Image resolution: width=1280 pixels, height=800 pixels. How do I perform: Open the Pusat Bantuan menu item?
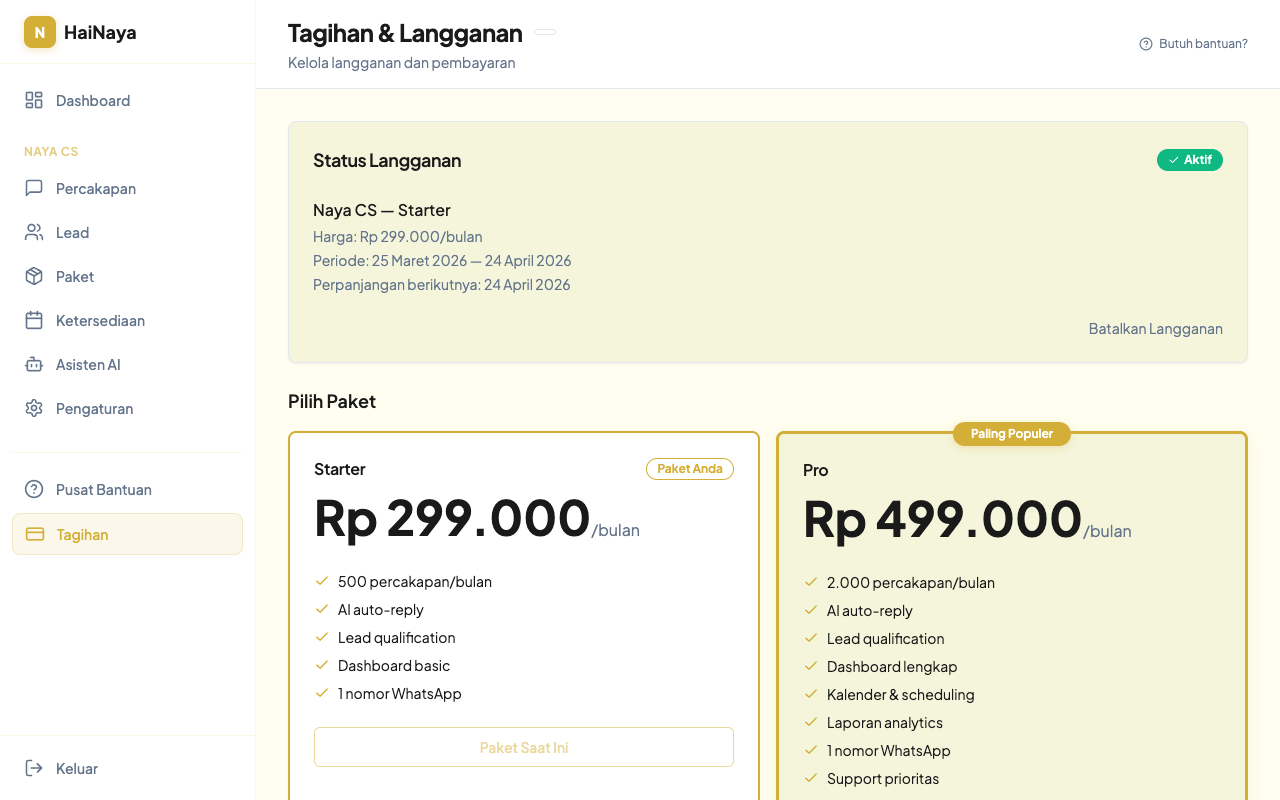pyautogui.click(x=103, y=489)
